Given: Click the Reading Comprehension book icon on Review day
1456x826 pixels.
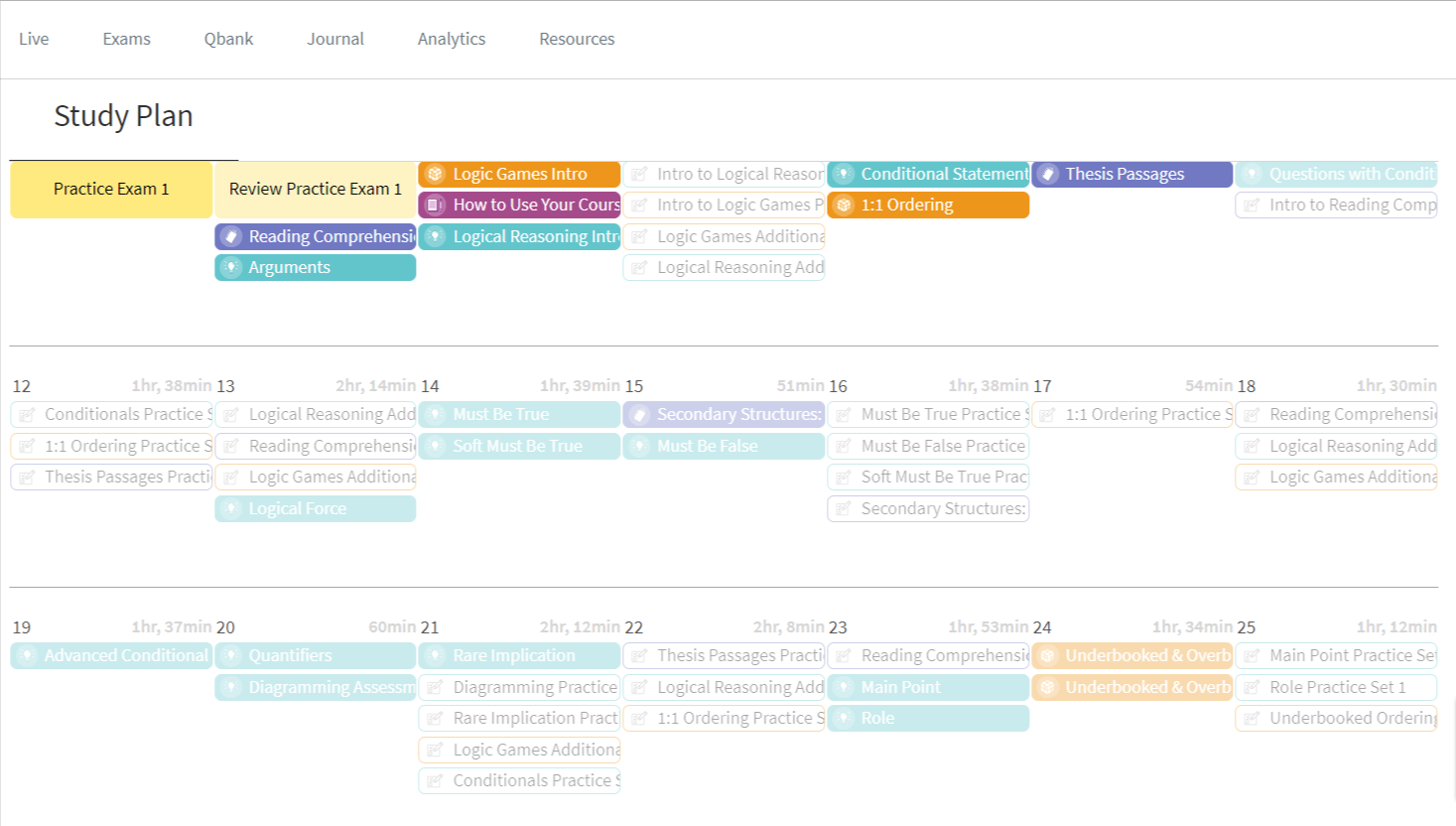Looking at the screenshot, I should tap(230, 237).
